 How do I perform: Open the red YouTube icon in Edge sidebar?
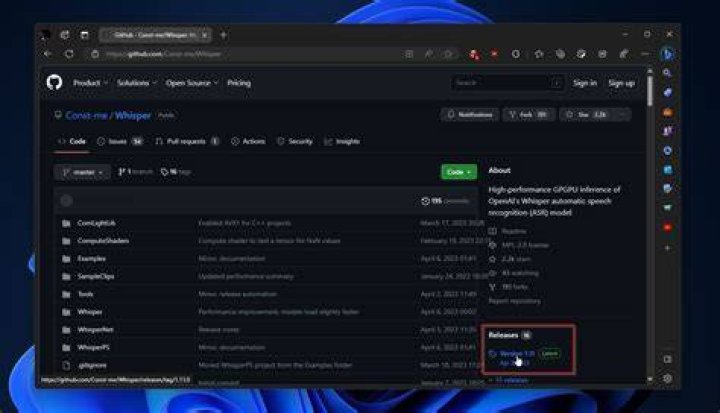(668, 228)
